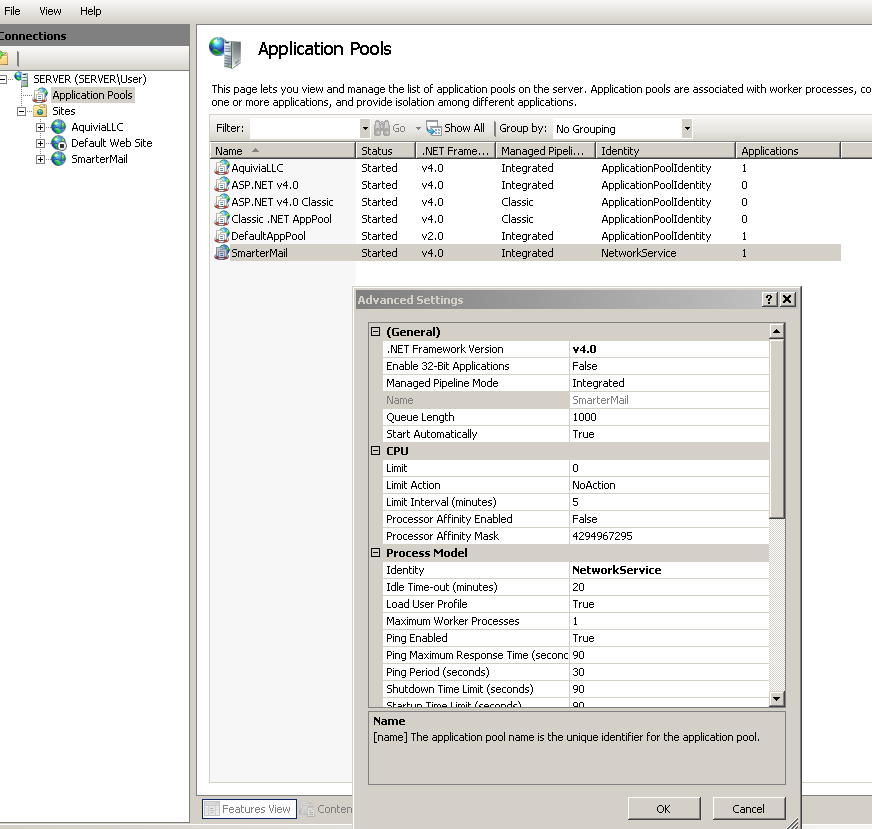Image resolution: width=872 pixels, height=829 pixels.
Task: Open the View menu
Action: click(x=50, y=11)
